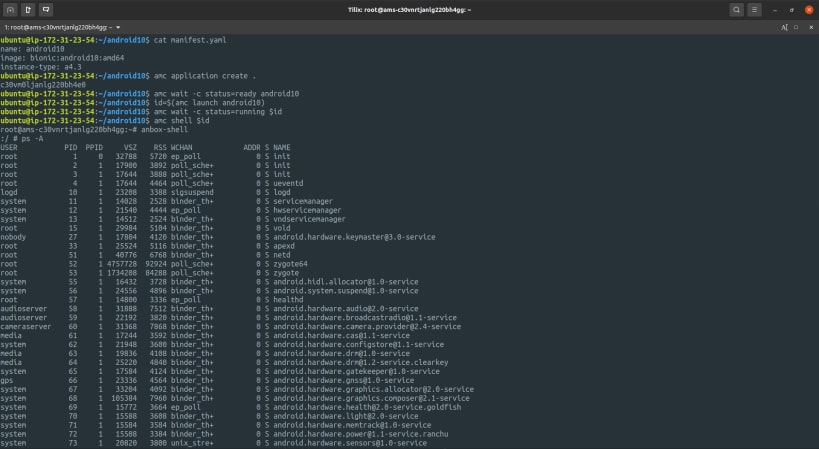Click the NAME column header
Image resolution: width=819 pixels, height=449 pixels.
click(282, 147)
